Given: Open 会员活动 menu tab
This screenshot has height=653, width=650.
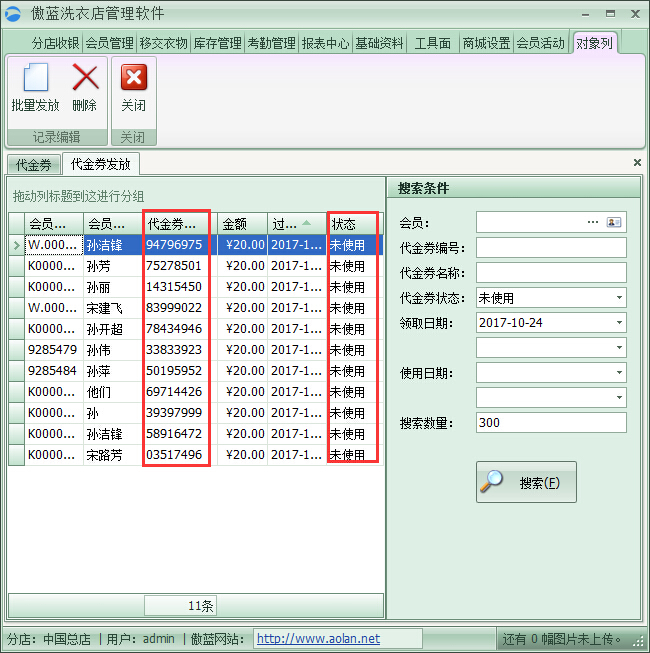Looking at the screenshot, I should tap(540, 43).
